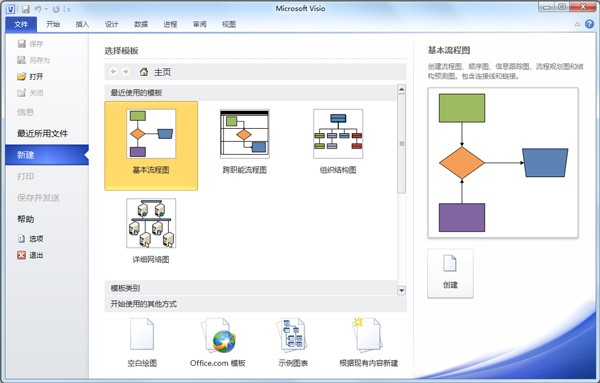This screenshot has height=383, width=600.
Task: Switch to the 进程 ribbon tab
Action: [170, 24]
